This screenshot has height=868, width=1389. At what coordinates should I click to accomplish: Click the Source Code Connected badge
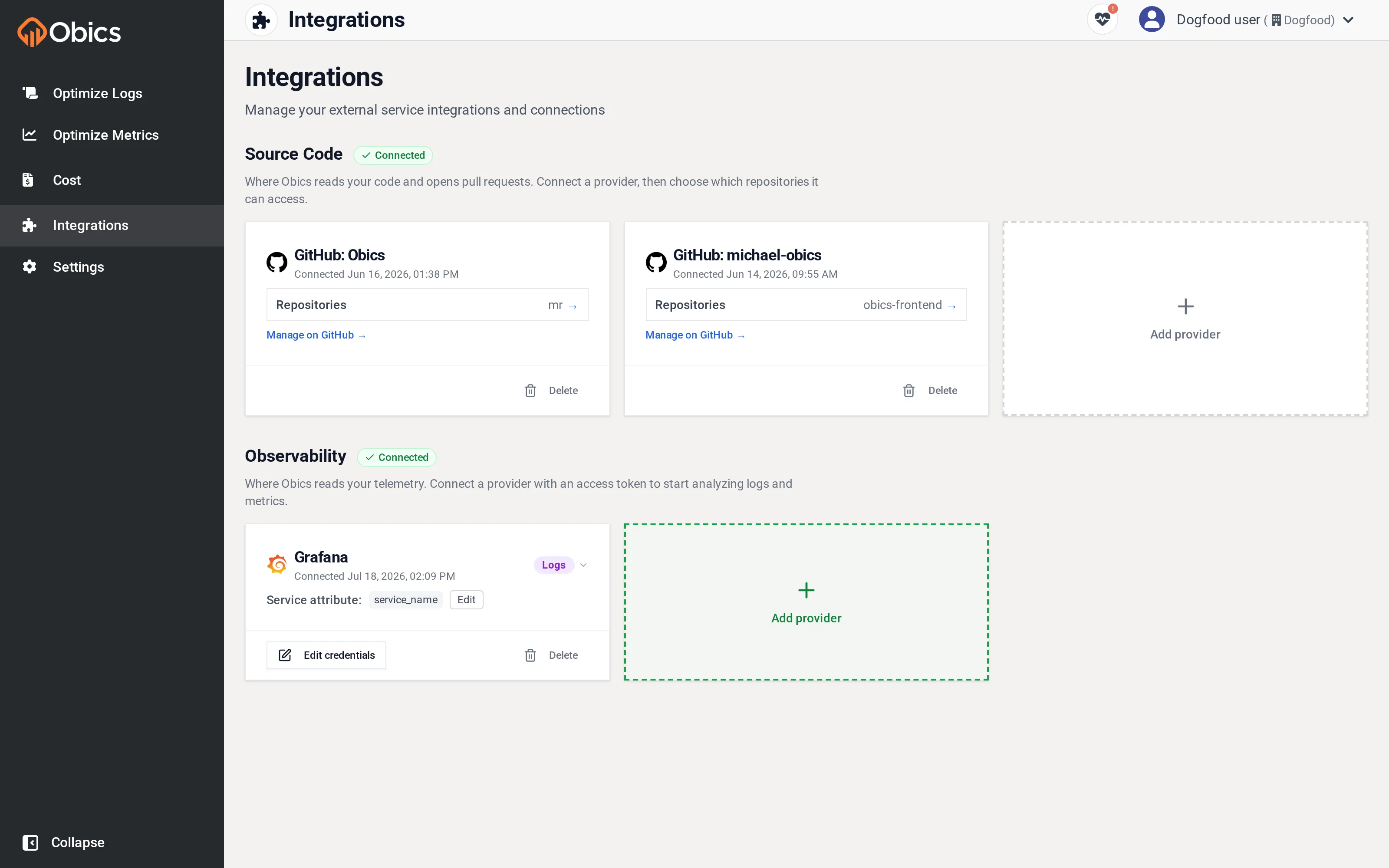(x=393, y=155)
